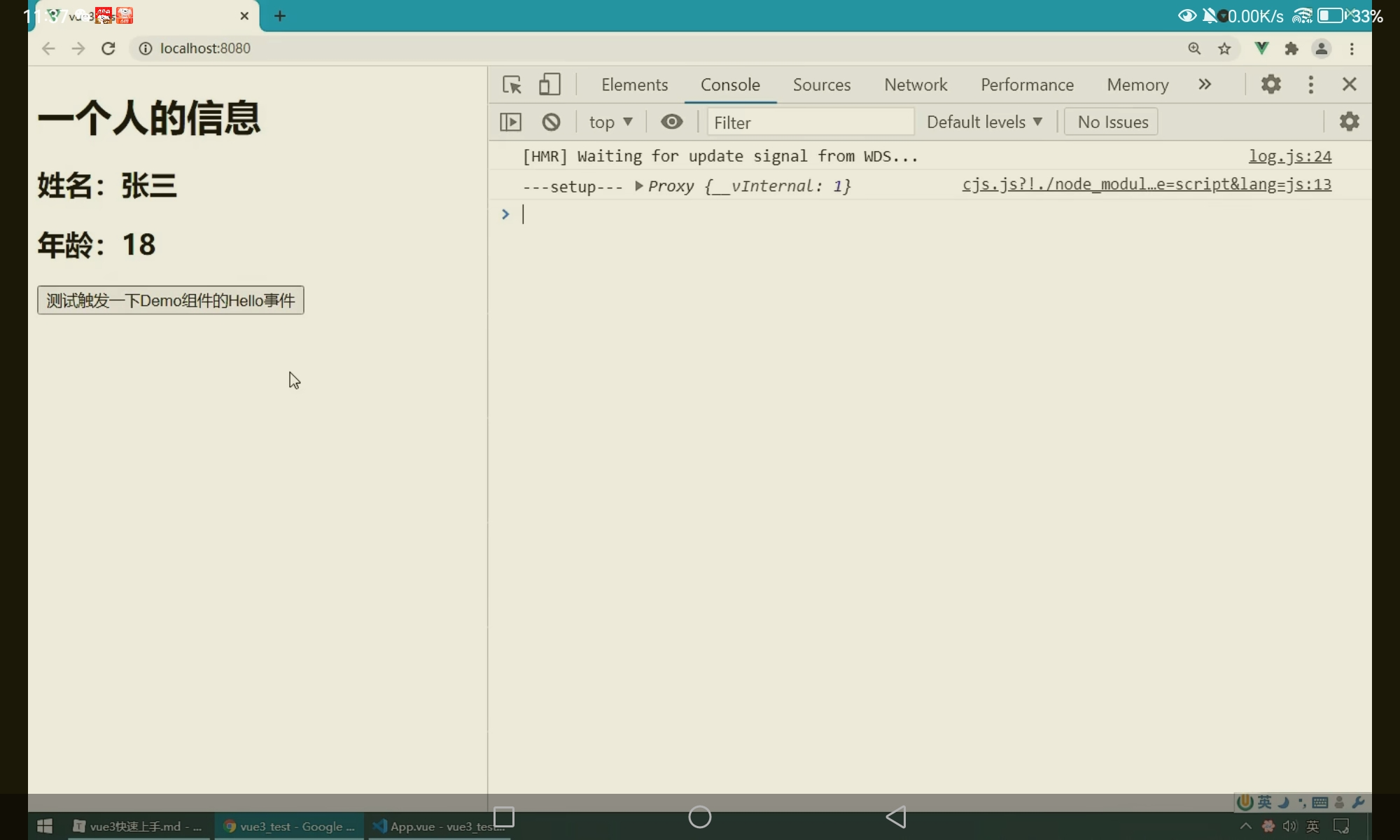Toggle device toolbar emulation icon

[549, 85]
